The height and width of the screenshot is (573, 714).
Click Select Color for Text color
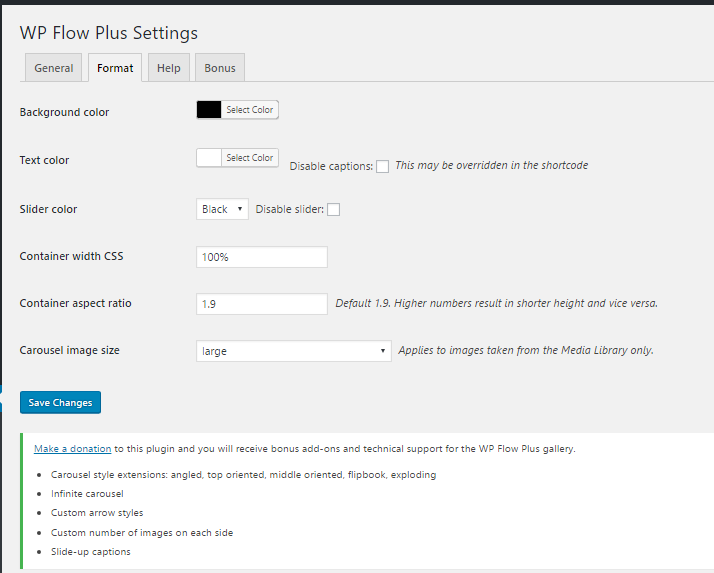pyautogui.click(x=250, y=158)
